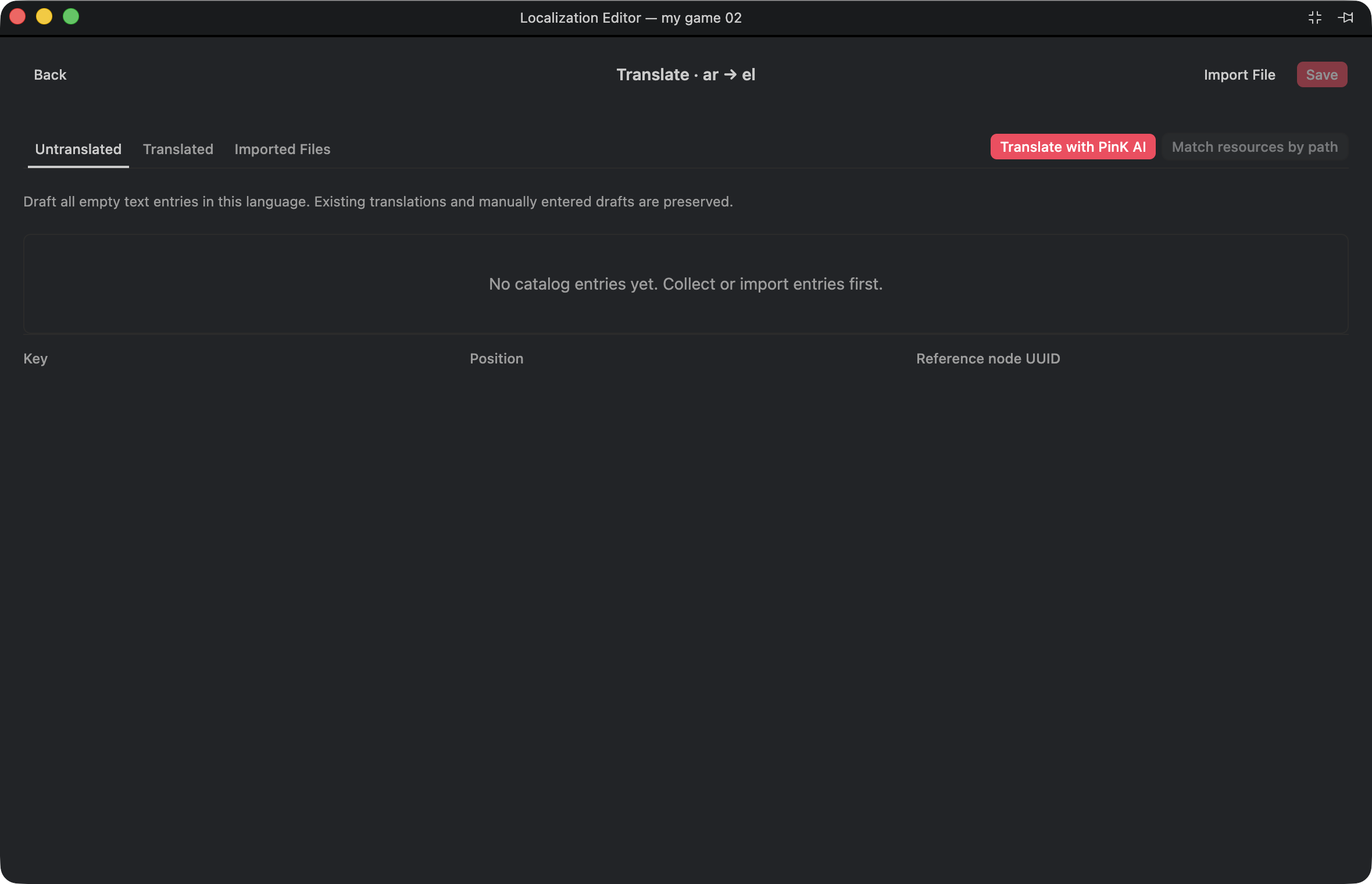Screen dimensions: 1372x884
Task: Close the window with the red button
Action: coord(17,17)
